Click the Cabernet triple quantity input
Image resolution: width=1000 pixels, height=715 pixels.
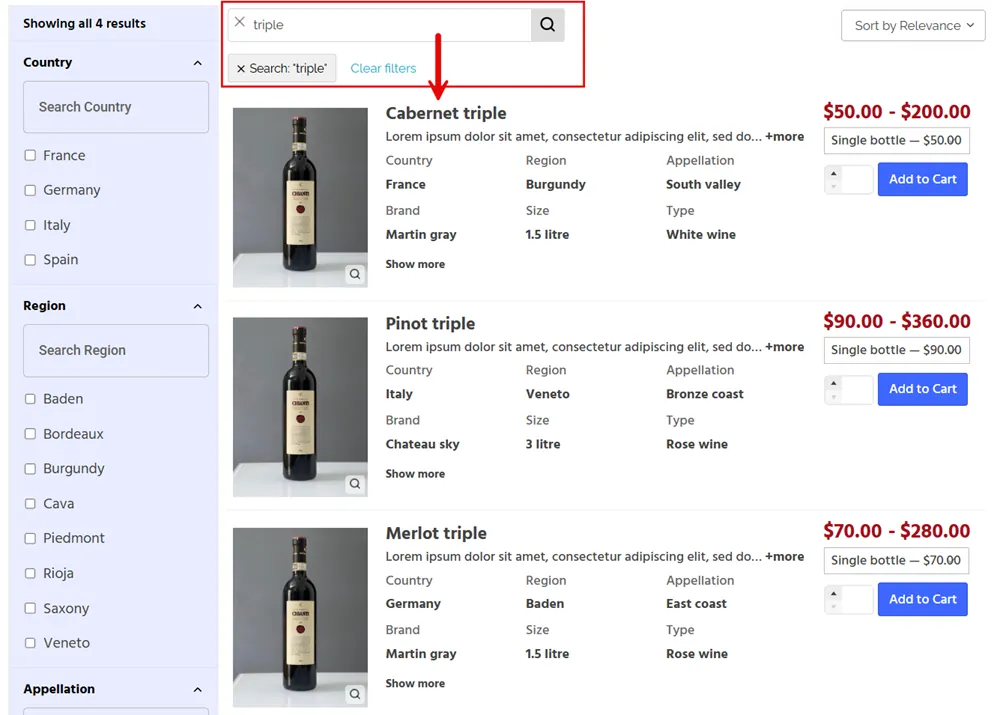[857, 179]
